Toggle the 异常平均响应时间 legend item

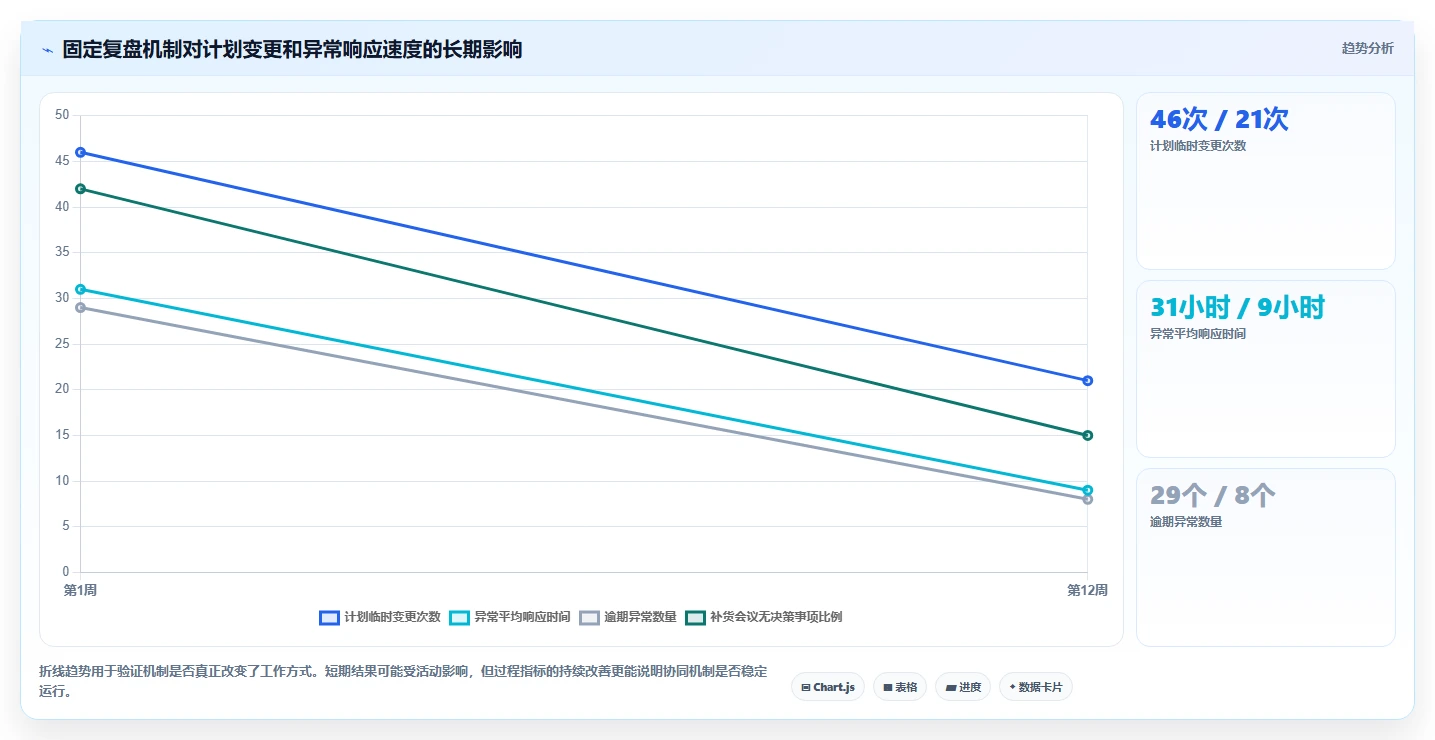510,617
